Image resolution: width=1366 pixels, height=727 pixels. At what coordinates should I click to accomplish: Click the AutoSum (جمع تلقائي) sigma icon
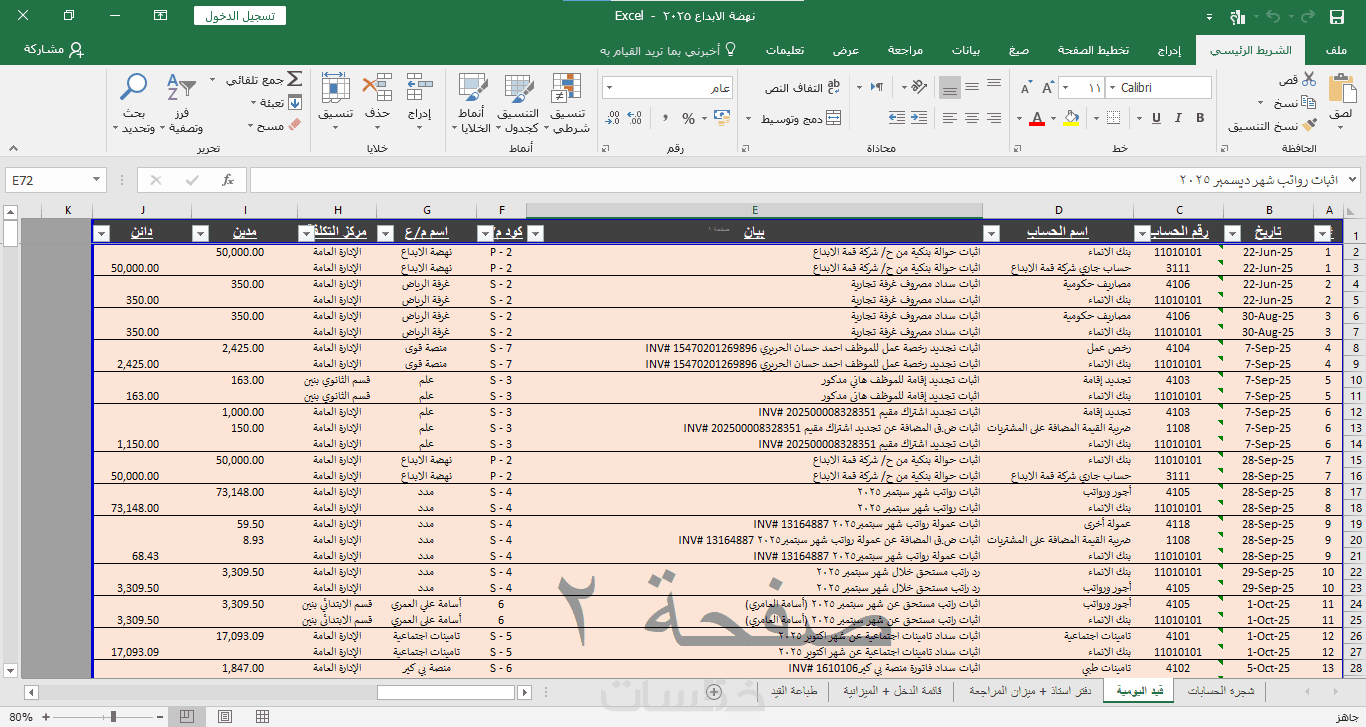coord(294,79)
